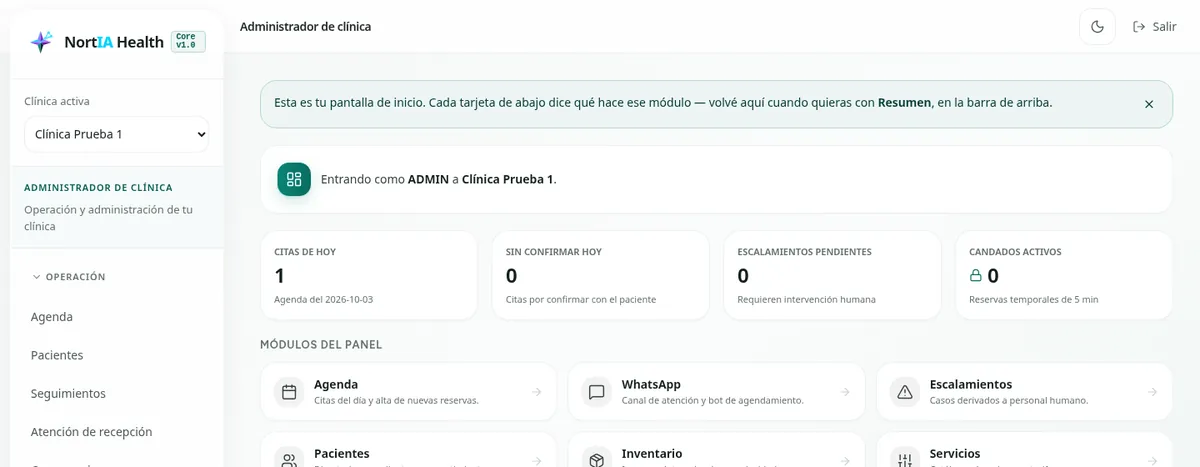The image size is (1200, 467).
Task: Open the Pacientes module card
Action: pyautogui.click(x=408, y=450)
